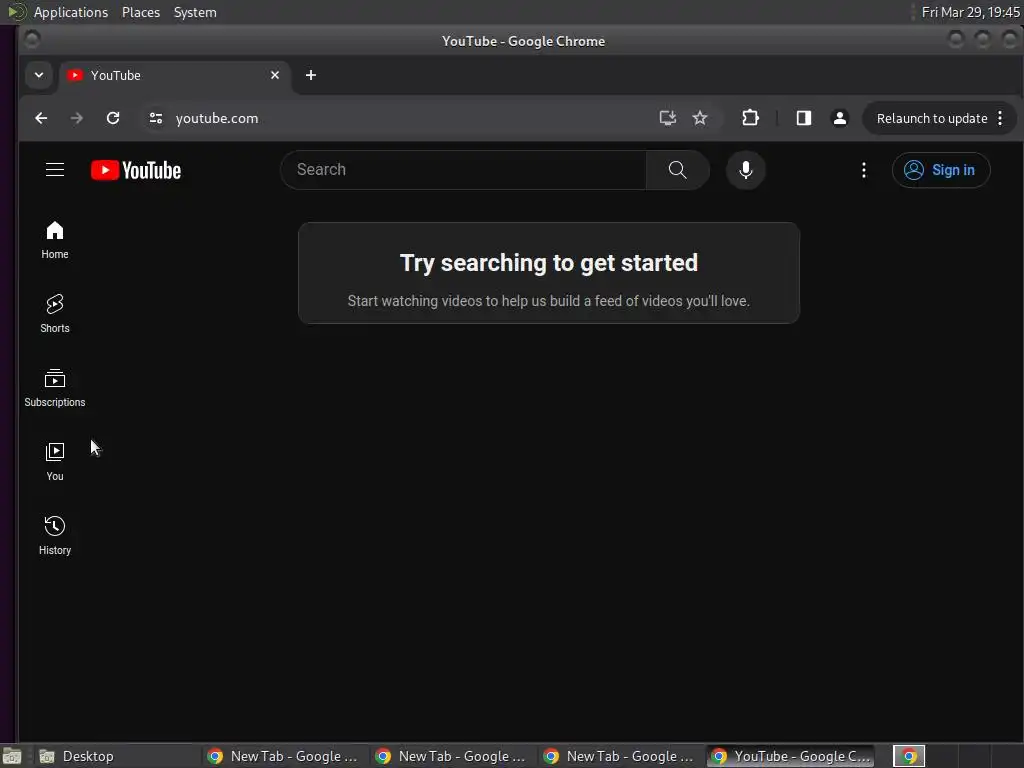This screenshot has width=1024, height=768.
Task: Close the YouTube tab
Action: coord(275,75)
